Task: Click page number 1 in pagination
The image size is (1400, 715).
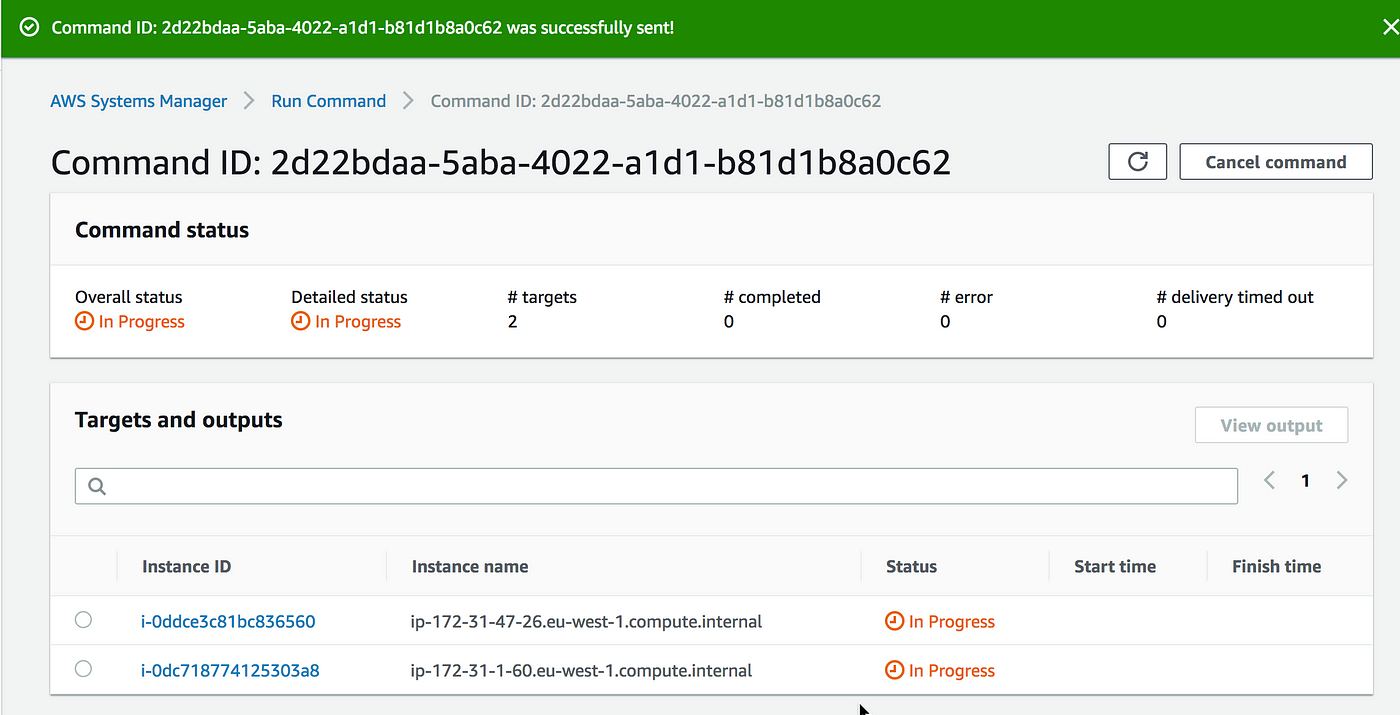Action: pyautogui.click(x=1305, y=481)
